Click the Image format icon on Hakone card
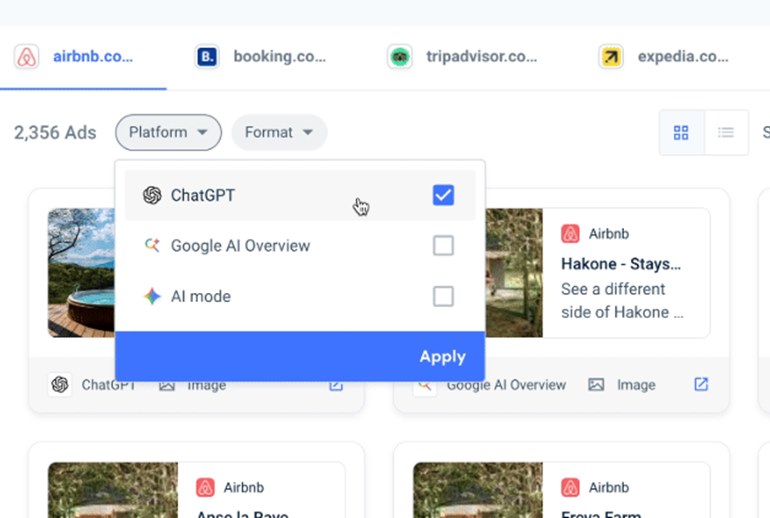Image resolution: width=770 pixels, height=518 pixels. pos(596,385)
